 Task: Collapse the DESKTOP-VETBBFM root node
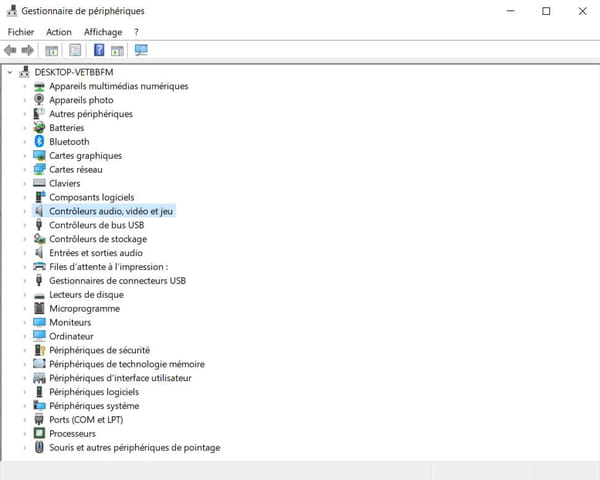(10, 72)
